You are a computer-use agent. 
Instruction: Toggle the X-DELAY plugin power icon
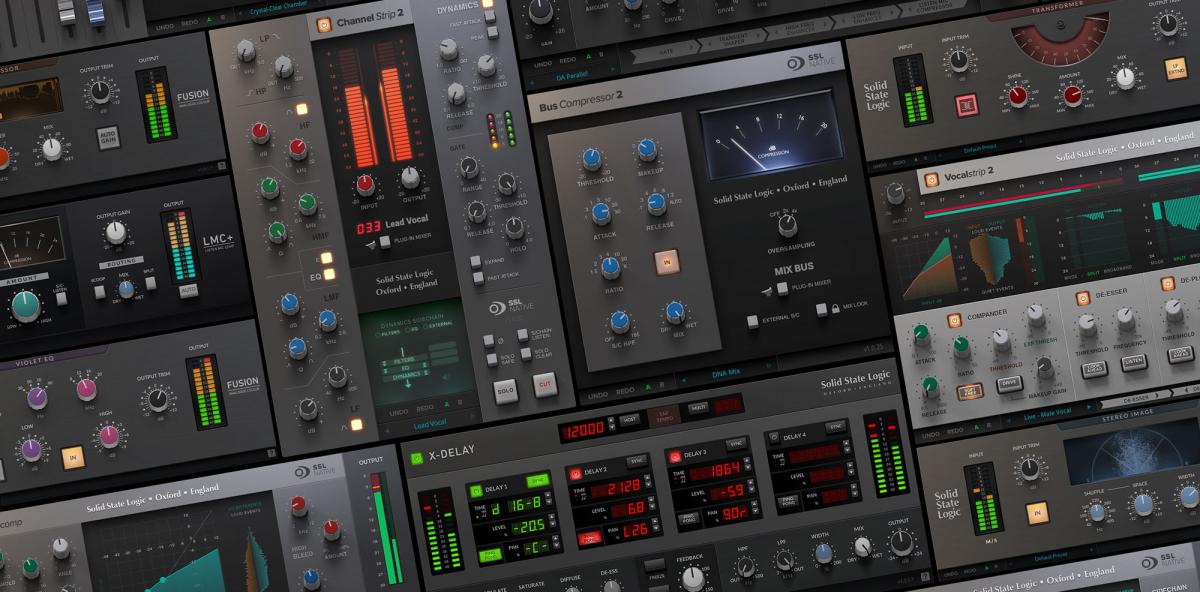pos(417,458)
